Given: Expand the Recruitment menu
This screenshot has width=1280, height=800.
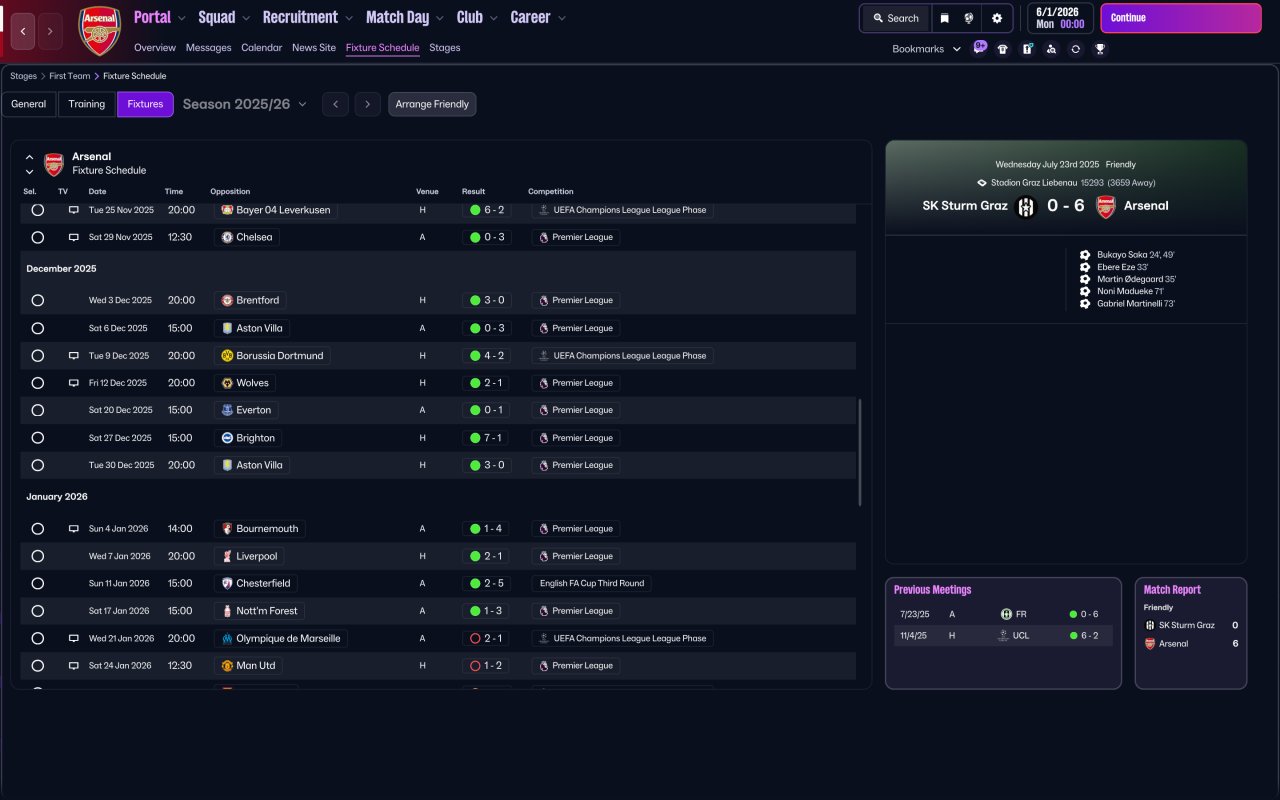Looking at the screenshot, I should click(307, 17).
